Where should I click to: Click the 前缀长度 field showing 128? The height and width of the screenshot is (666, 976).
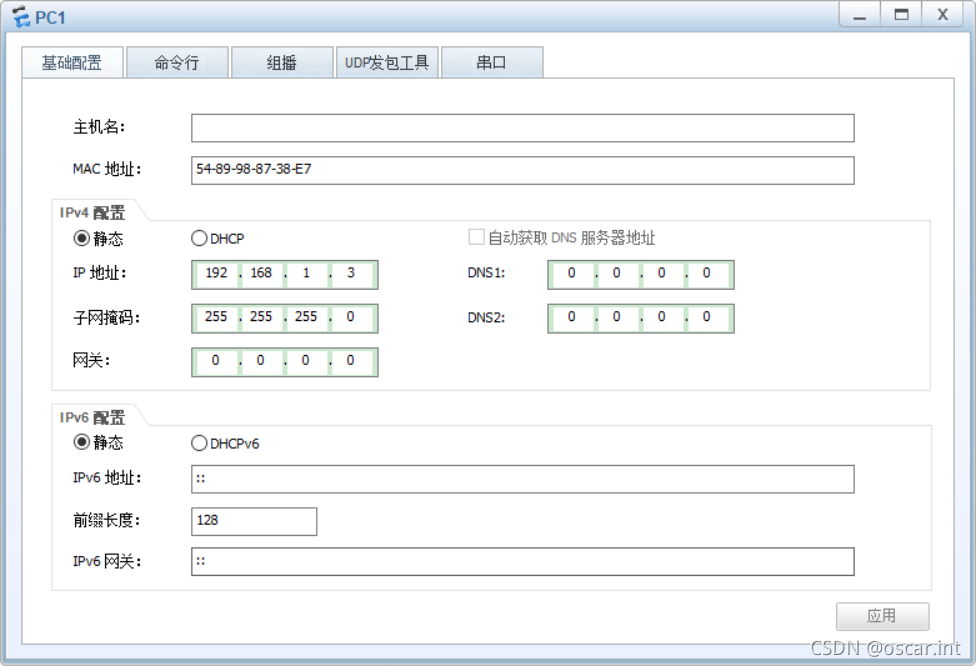[x=254, y=521]
